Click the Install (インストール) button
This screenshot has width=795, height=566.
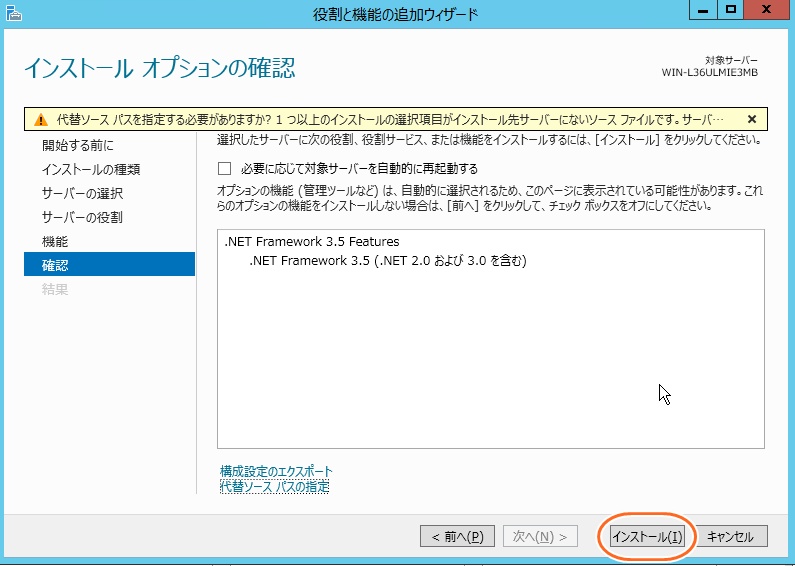coord(646,537)
